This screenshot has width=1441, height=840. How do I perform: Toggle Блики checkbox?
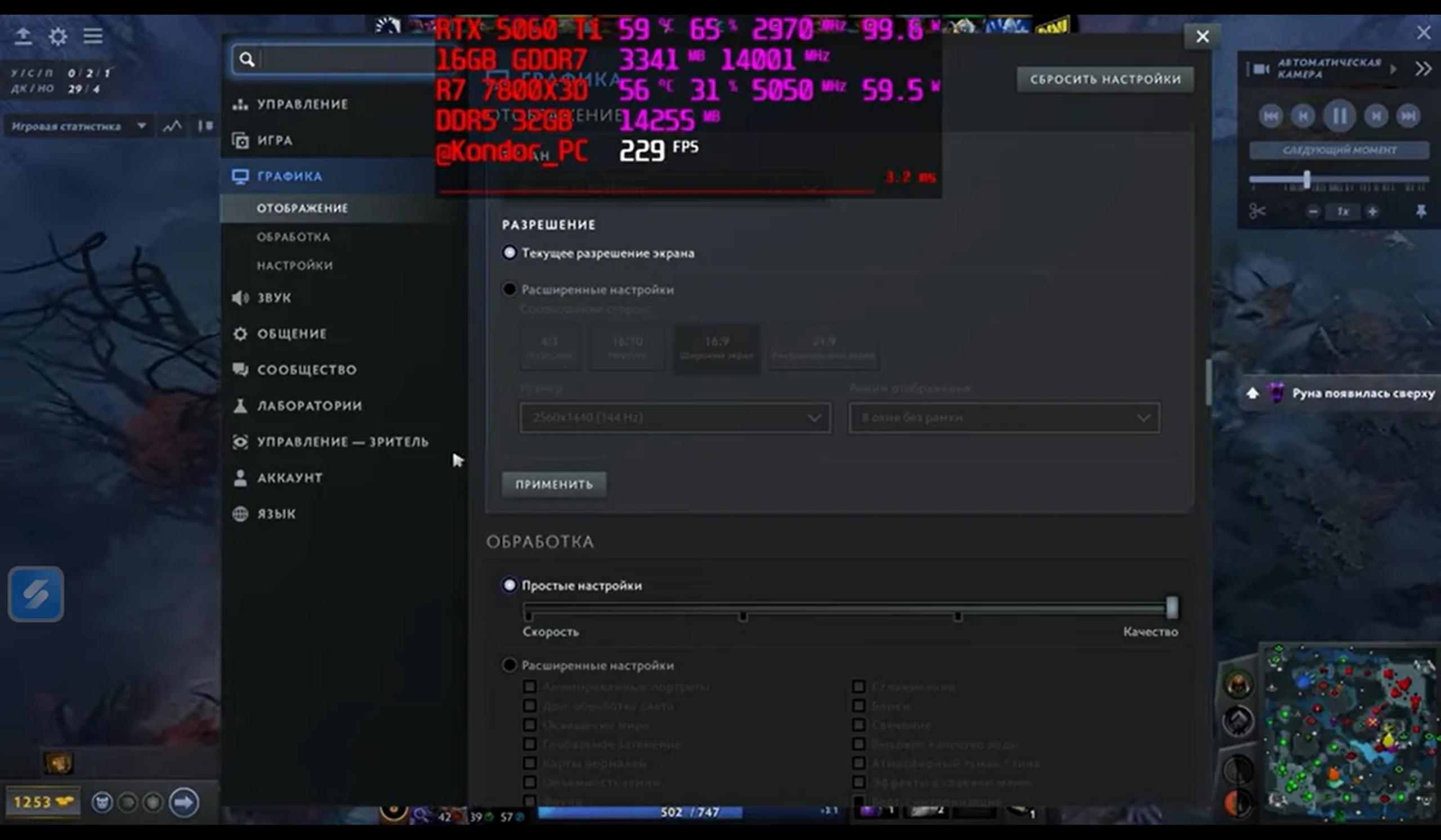point(858,706)
